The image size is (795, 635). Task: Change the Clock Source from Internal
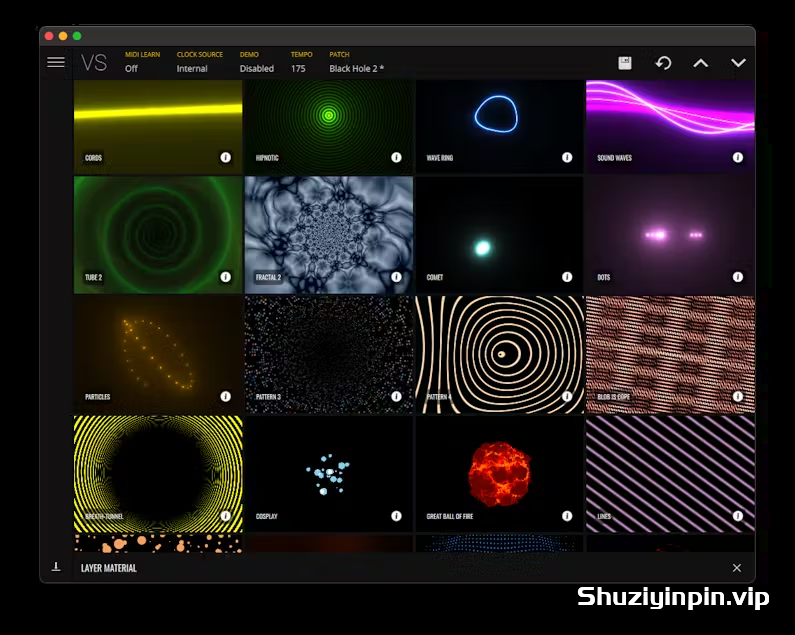click(x=200, y=62)
